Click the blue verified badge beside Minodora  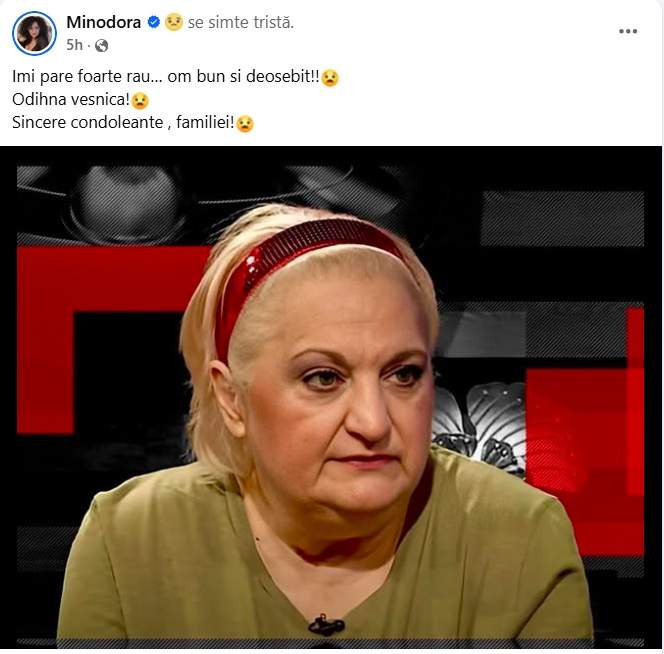[154, 22]
